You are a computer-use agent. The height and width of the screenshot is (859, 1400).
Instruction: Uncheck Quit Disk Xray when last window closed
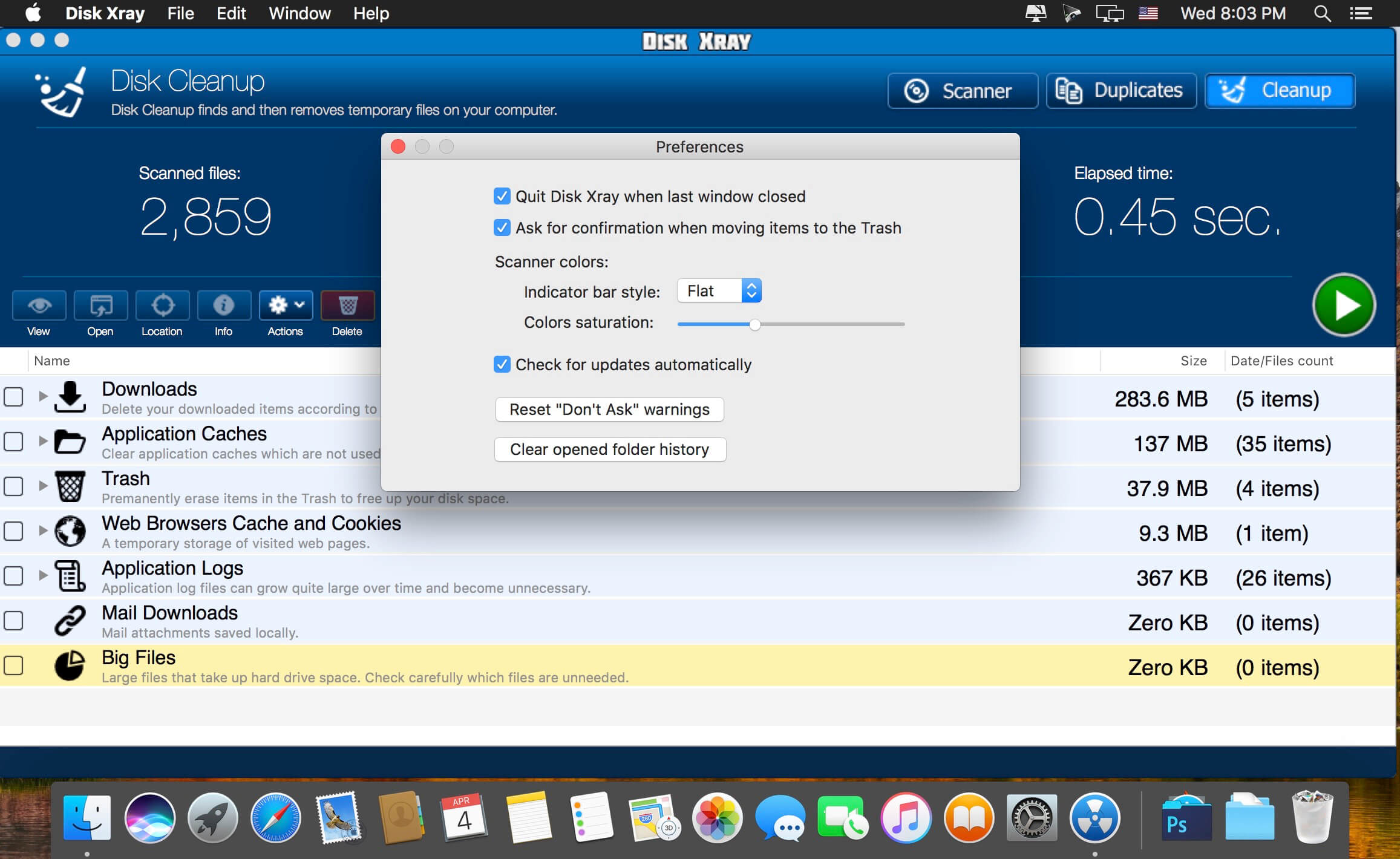[x=502, y=196]
